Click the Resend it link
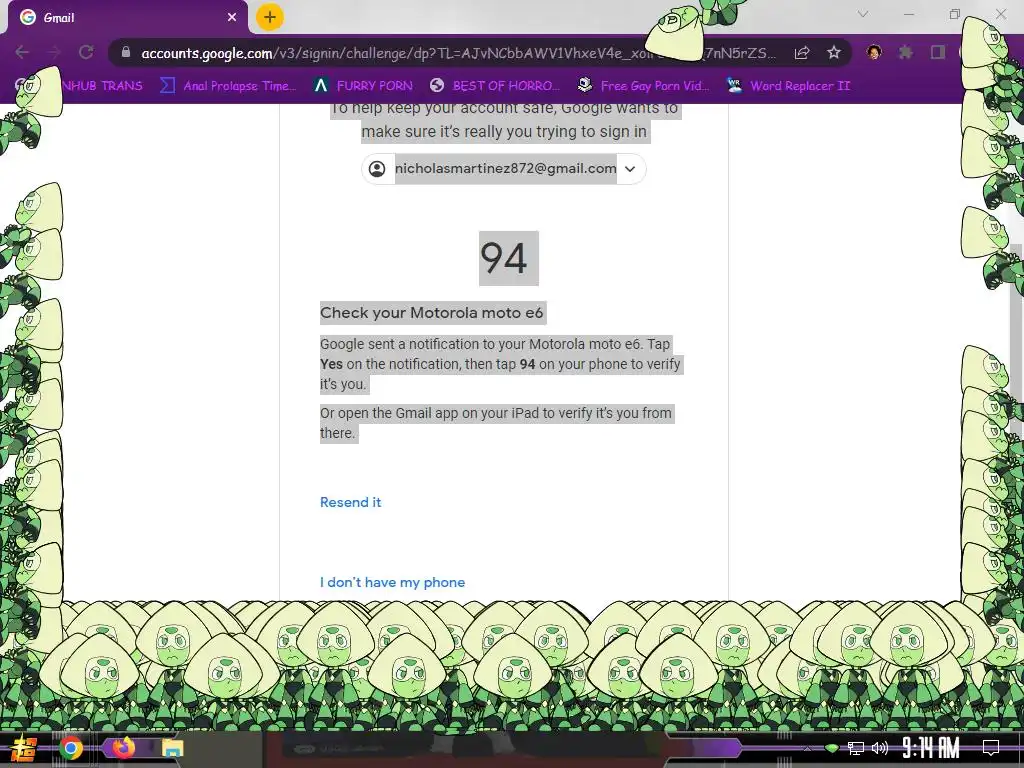The height and width of the screenshot is (768, 1024). pos(351,502)
